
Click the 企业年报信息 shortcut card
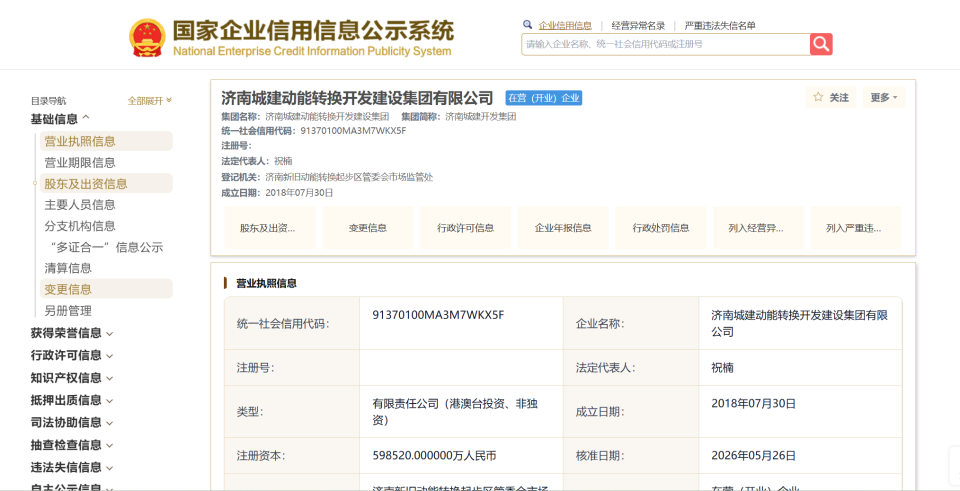pyautogui.click(x=563, y=228)
